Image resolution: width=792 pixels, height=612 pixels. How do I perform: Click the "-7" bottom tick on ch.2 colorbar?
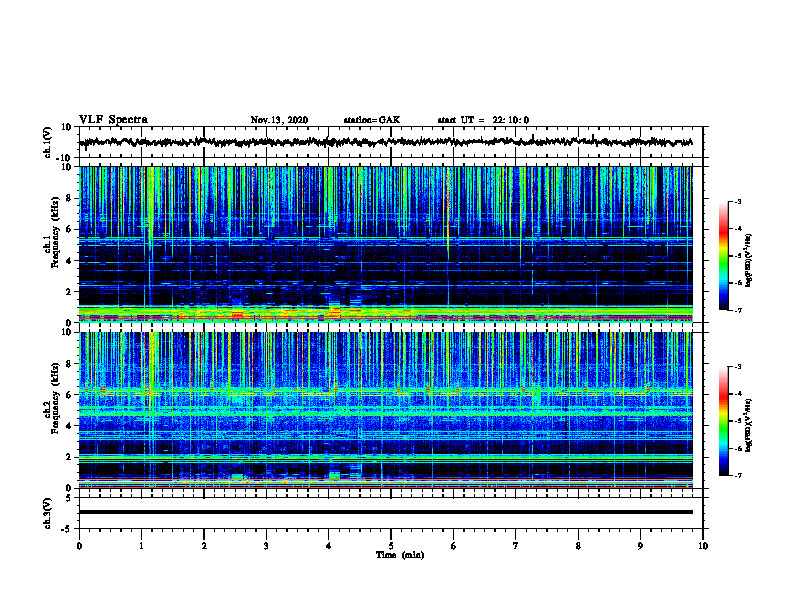(737, 475)
